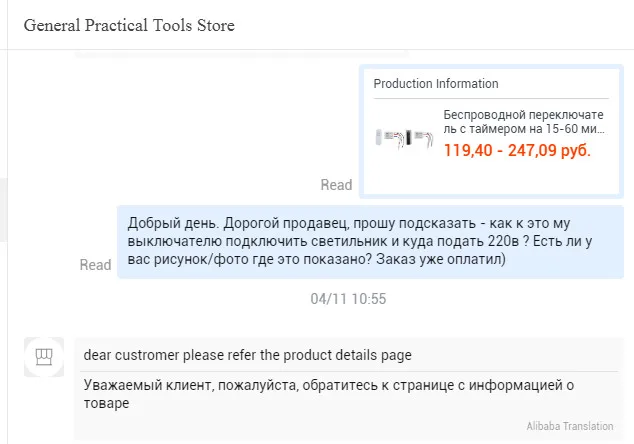The height and width of the screenshot is (444, 634).
Task: Open product title starting with Беспроводной переключатель
Action: pyautogui.click(x=509, y=122)
